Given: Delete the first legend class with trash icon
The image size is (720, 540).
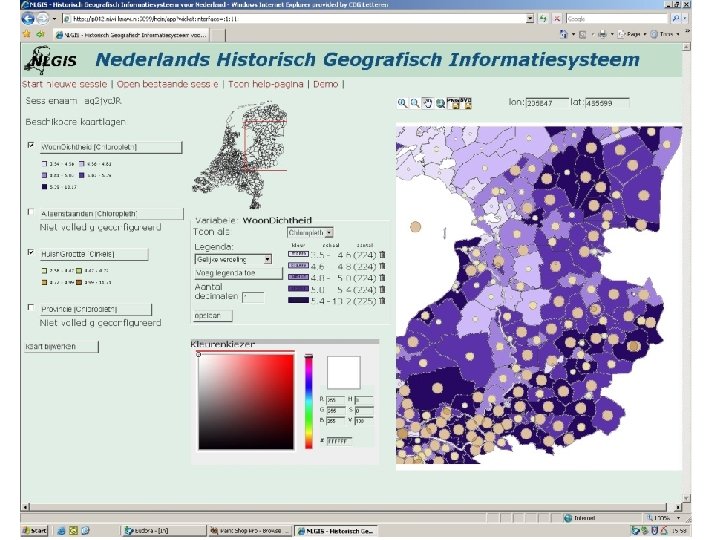Looking at the screenshot, I should tap(383, 254).
